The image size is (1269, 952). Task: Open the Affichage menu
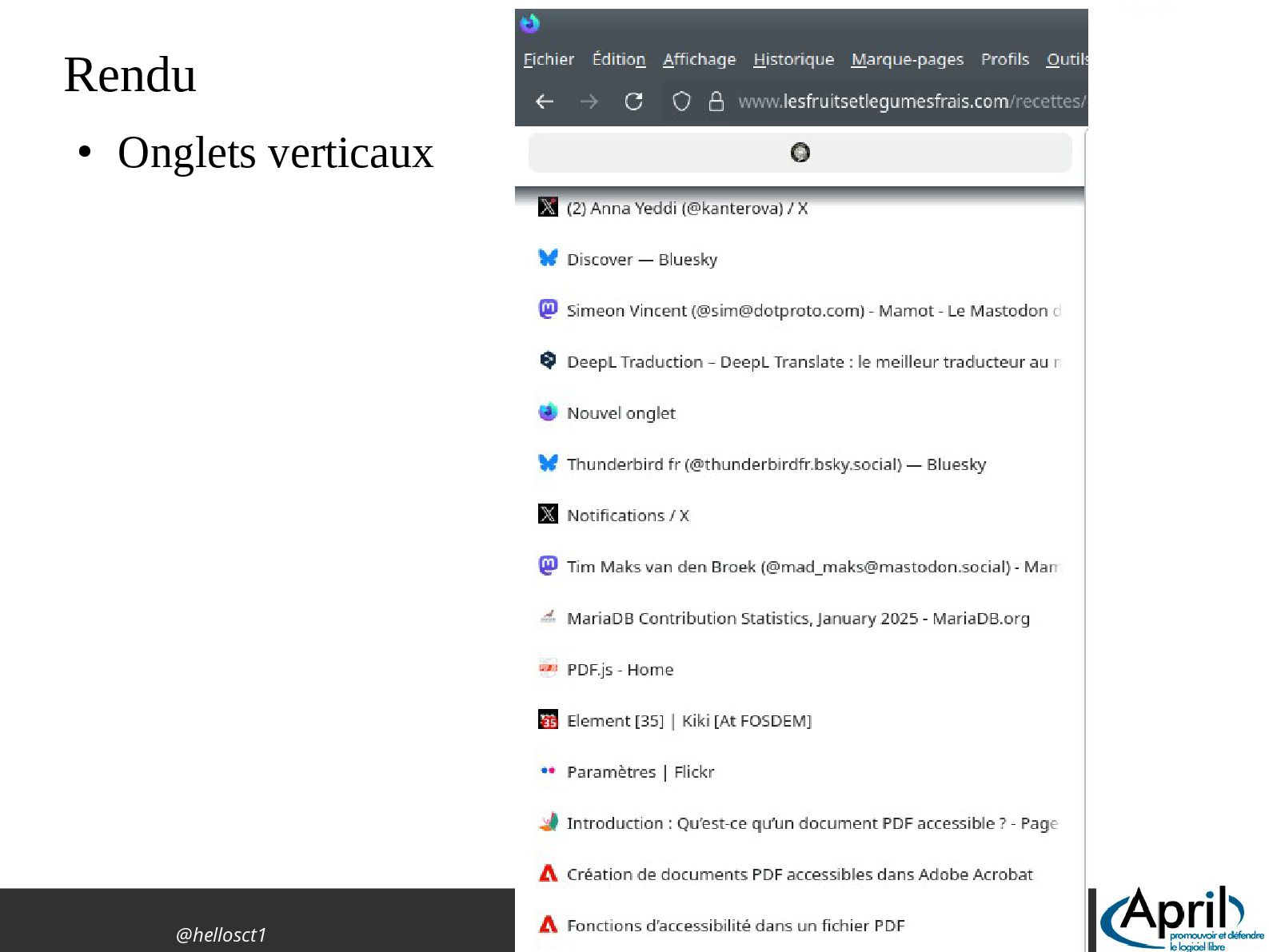[699, 59]
